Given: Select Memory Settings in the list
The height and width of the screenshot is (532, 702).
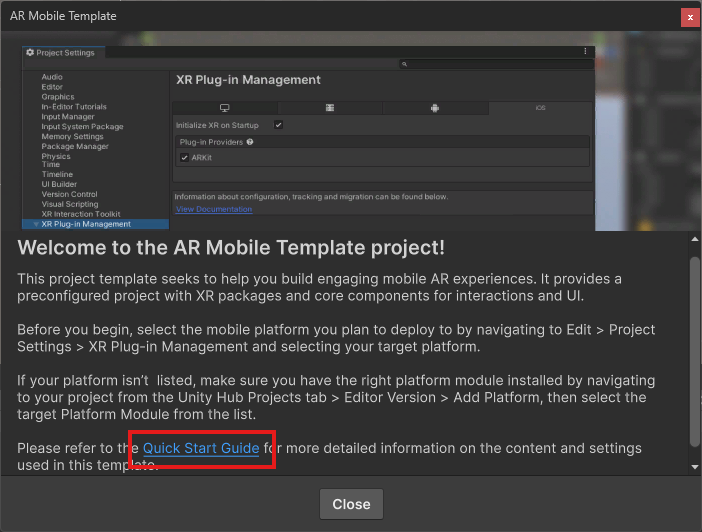Looking at the screenshot, I should tap(72, 137).
